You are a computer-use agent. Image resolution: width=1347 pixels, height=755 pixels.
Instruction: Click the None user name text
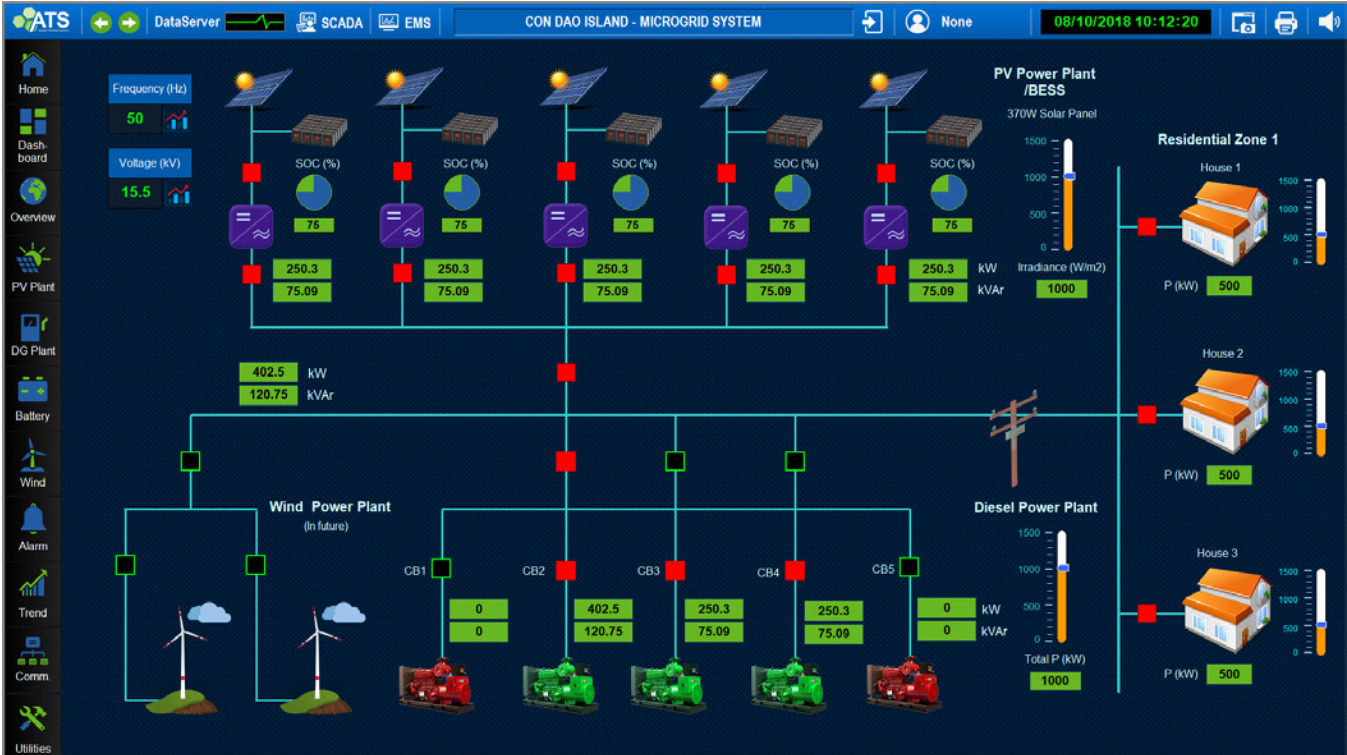(x=957, y=22)
